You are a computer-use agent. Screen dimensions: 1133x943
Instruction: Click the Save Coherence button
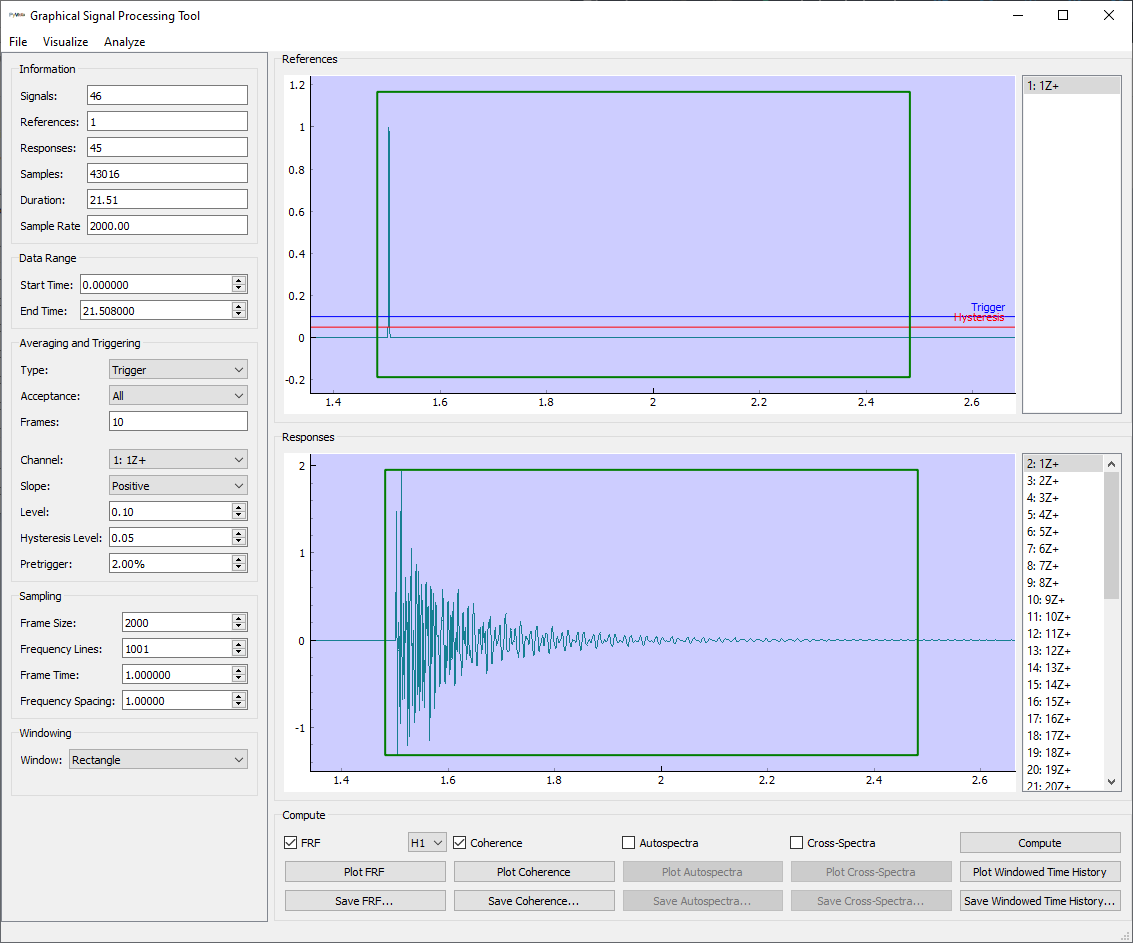coord(533,900)
